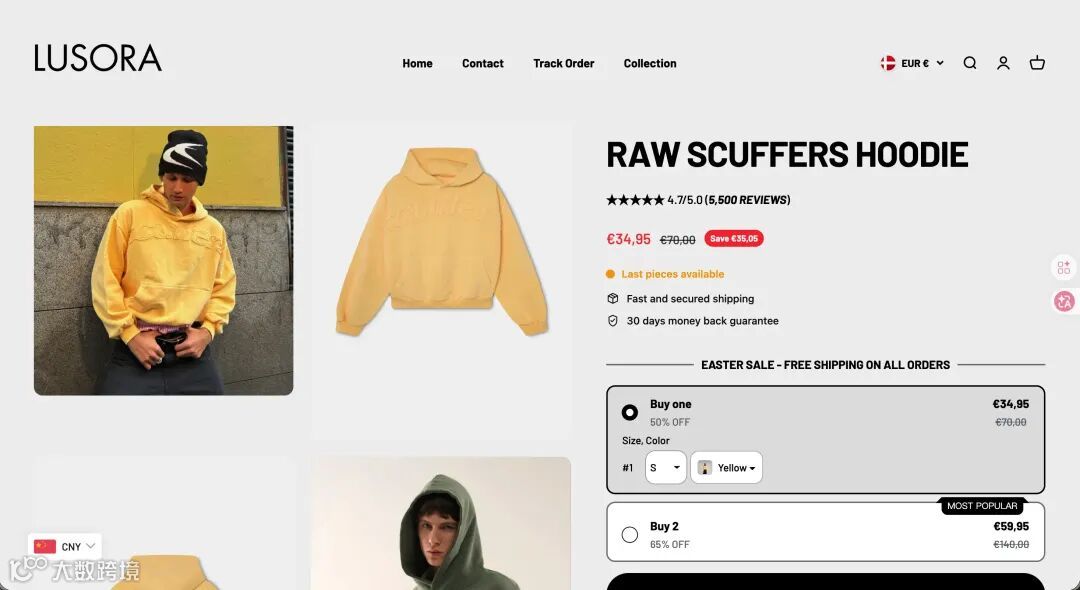Select the Buy 2 radio option

click(x=630, y=535)
